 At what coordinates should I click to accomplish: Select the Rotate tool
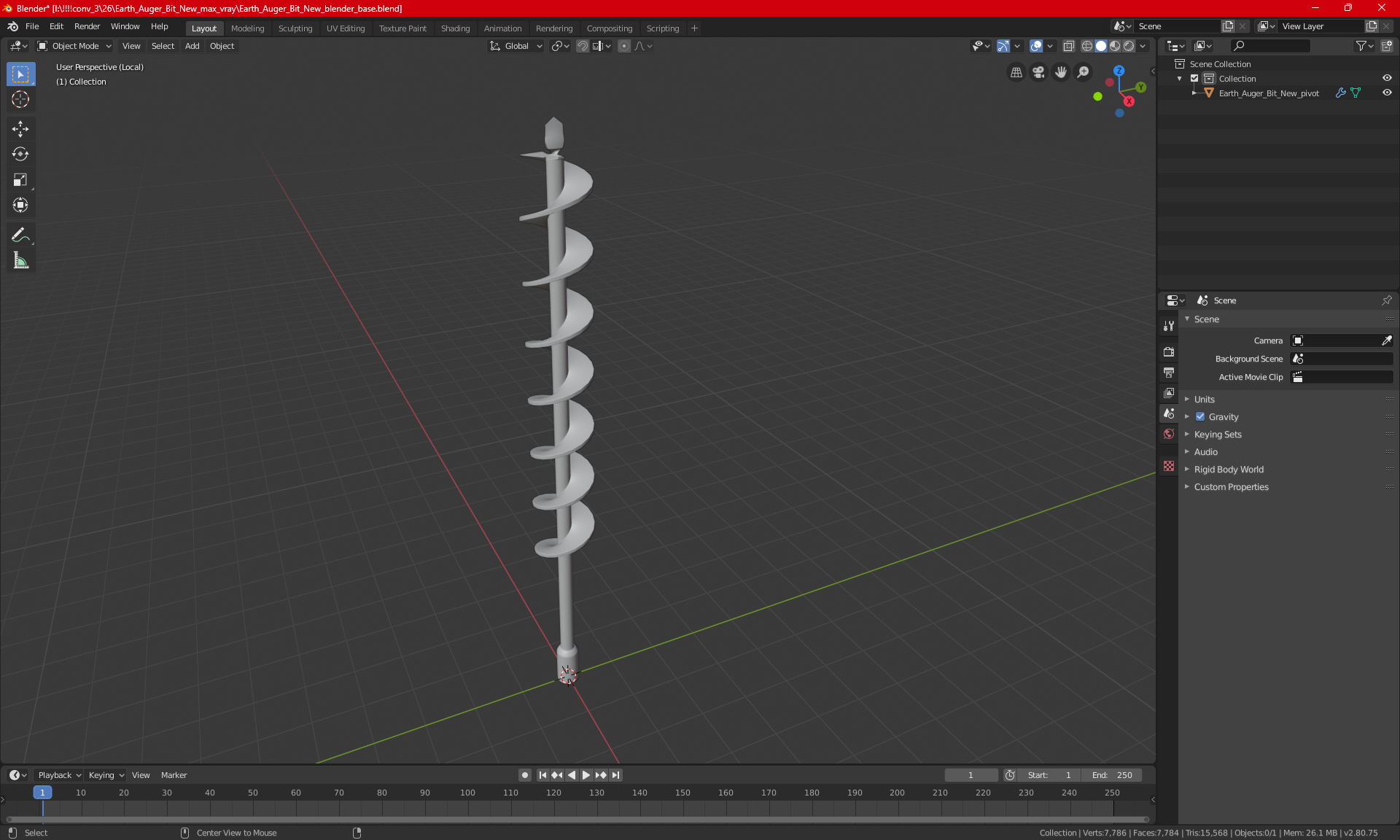(x=20, y=154)
